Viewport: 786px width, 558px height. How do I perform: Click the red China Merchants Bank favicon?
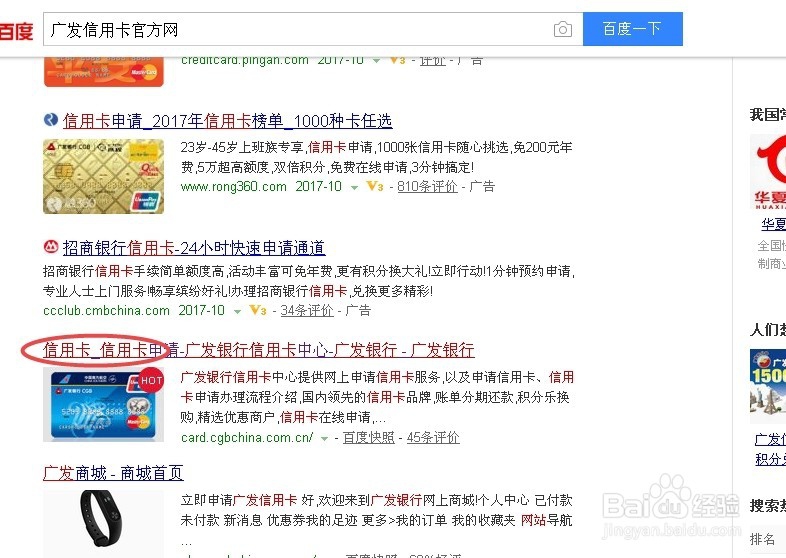(51, 247)
